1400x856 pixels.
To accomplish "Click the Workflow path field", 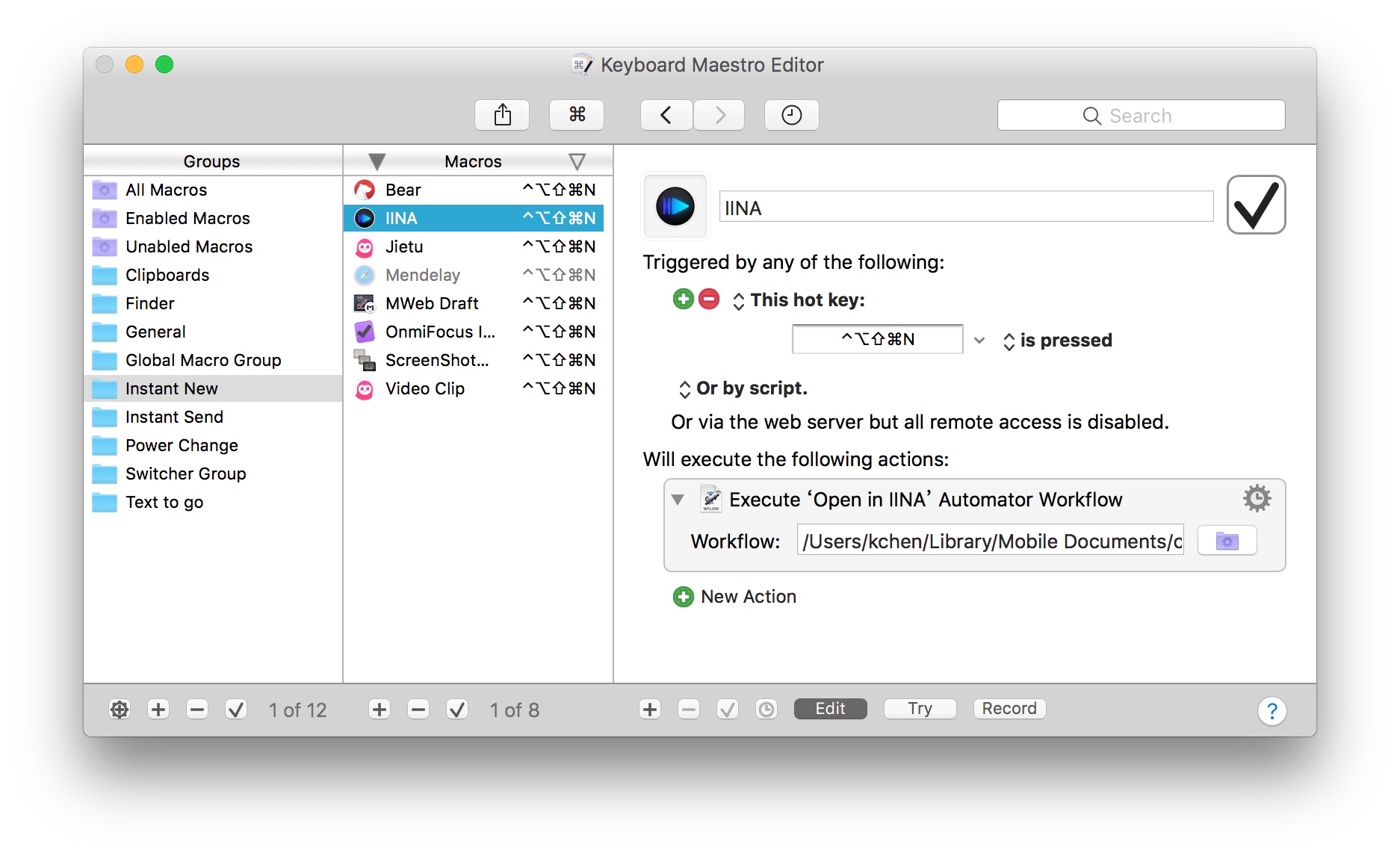I will point(991,541).
